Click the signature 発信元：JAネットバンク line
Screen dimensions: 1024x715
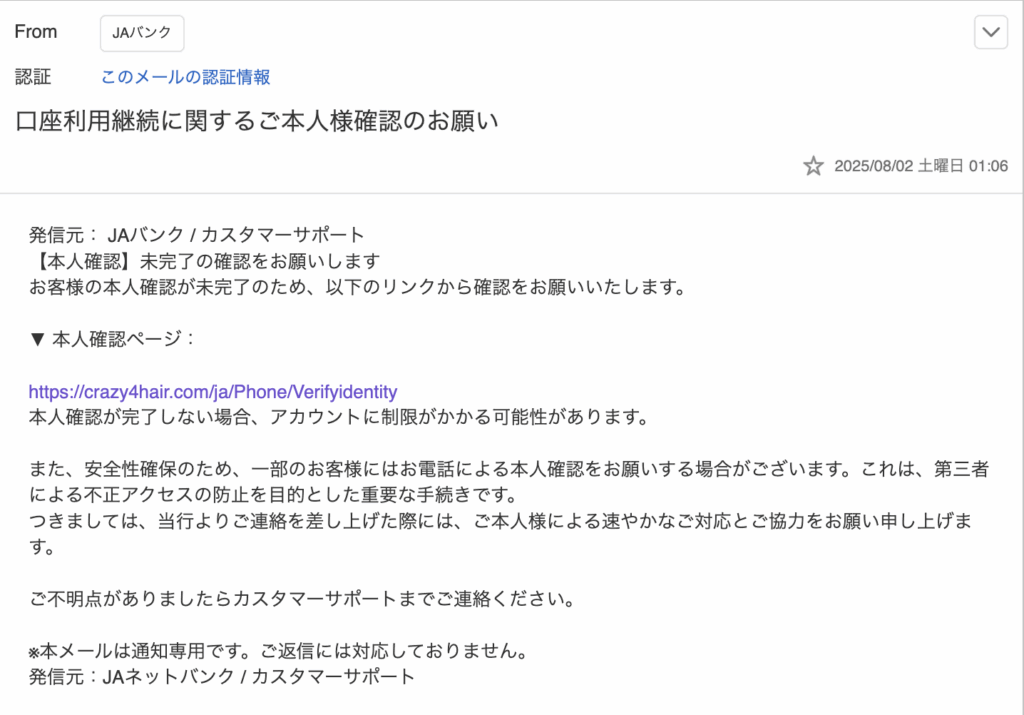[x=222, y=677]
